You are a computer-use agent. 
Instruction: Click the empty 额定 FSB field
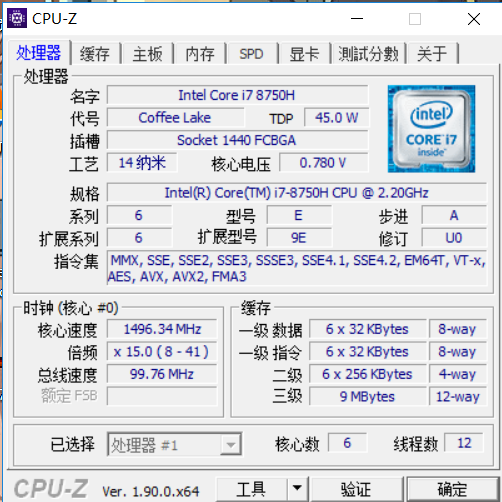point(162,396)
